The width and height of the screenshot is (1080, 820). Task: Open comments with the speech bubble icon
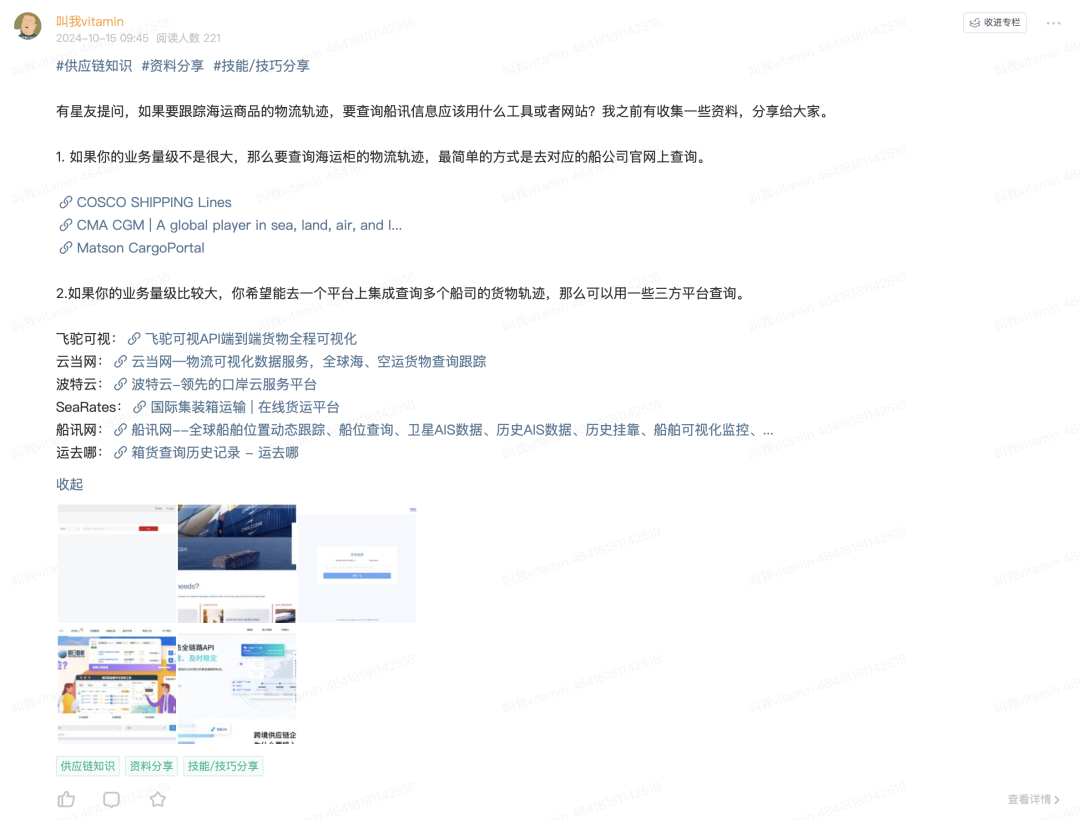pos(112,799)
